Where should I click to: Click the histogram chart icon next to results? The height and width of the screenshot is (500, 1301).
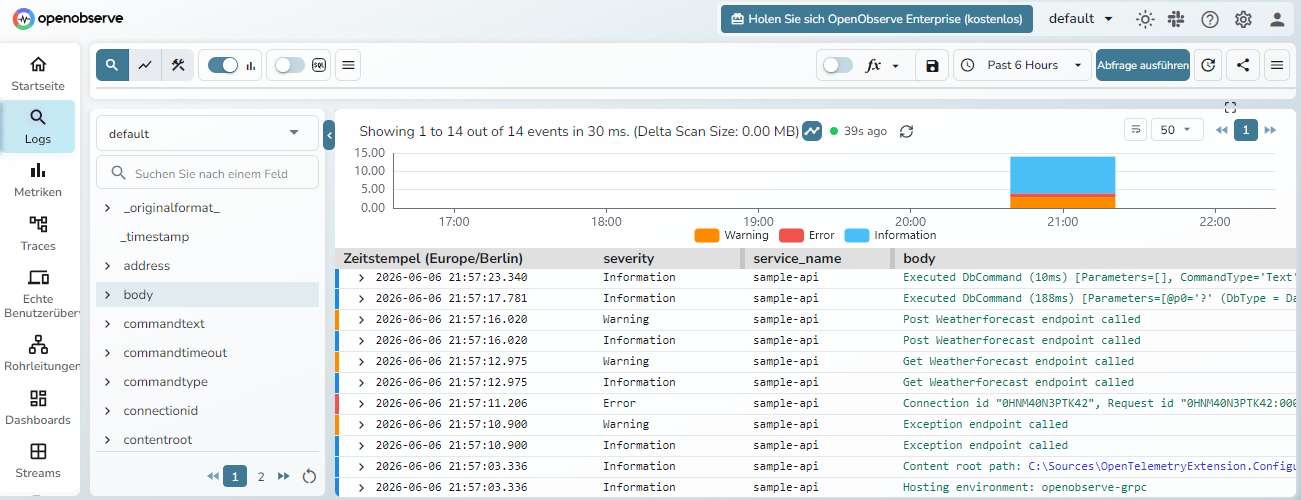[x=812, y=131]
